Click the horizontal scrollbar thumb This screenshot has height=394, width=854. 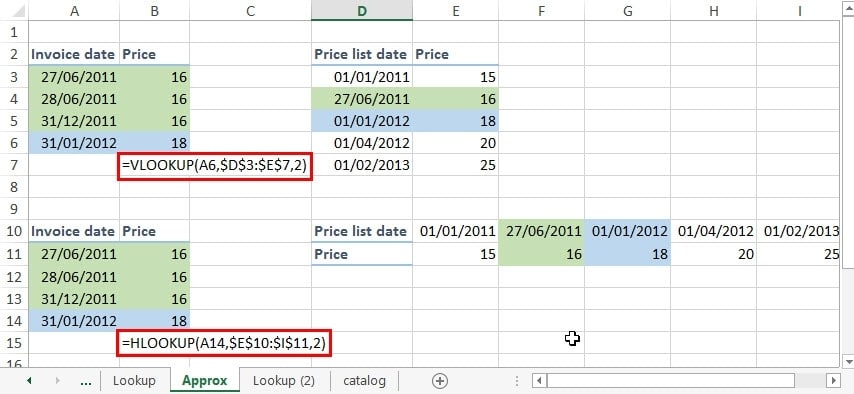[x=670, y=380]
